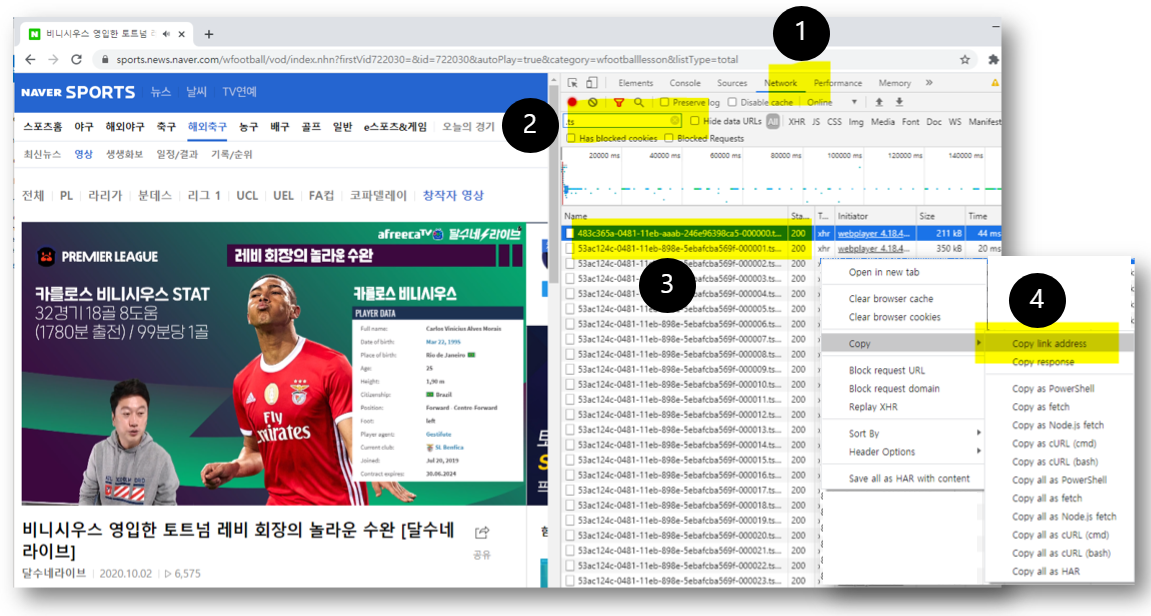The image size is (1151, 616).
Task: Filter requests by Media
Action: pos(882,122)
